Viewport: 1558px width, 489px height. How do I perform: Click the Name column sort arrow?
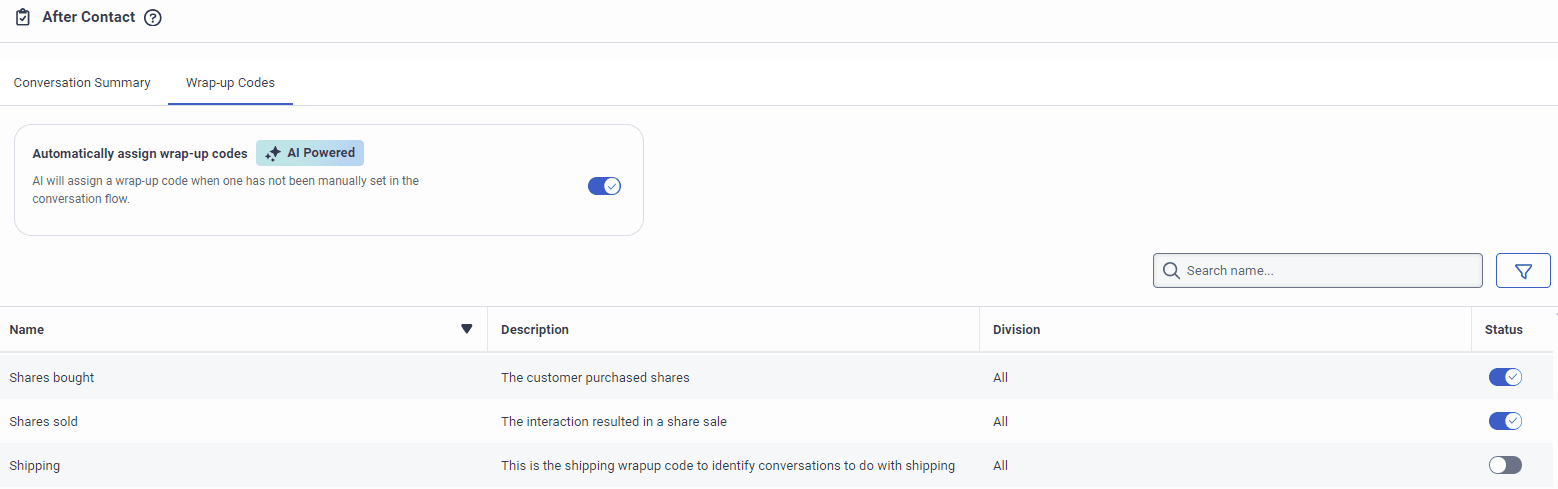tap(466, 329)
